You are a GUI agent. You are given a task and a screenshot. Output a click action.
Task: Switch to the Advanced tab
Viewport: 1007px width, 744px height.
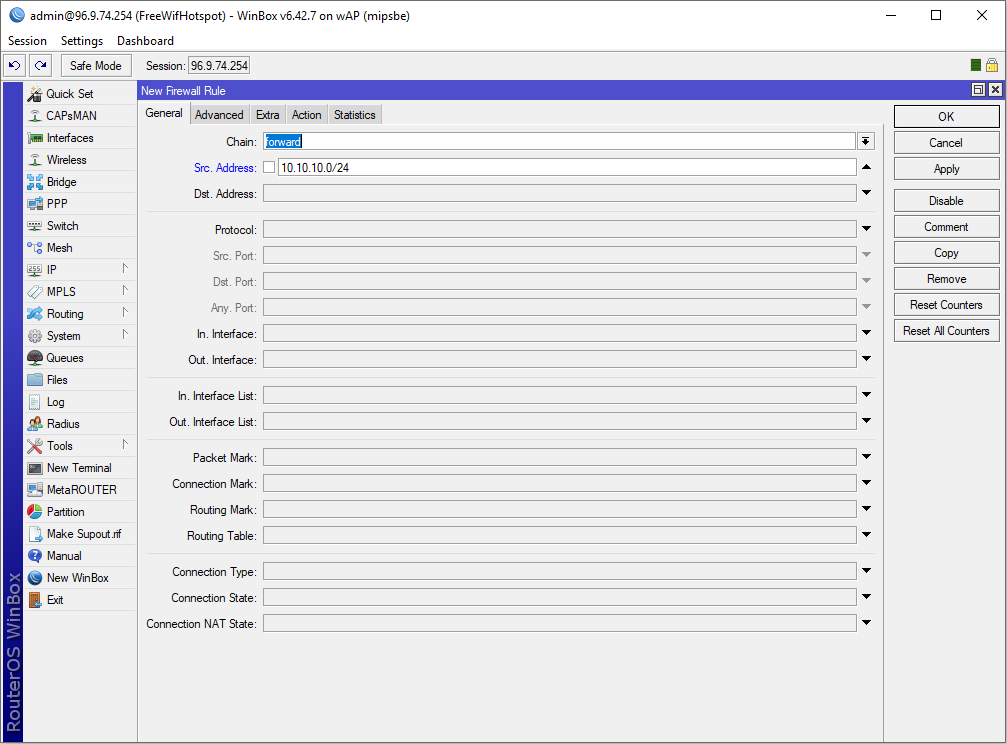coord(219,114)
